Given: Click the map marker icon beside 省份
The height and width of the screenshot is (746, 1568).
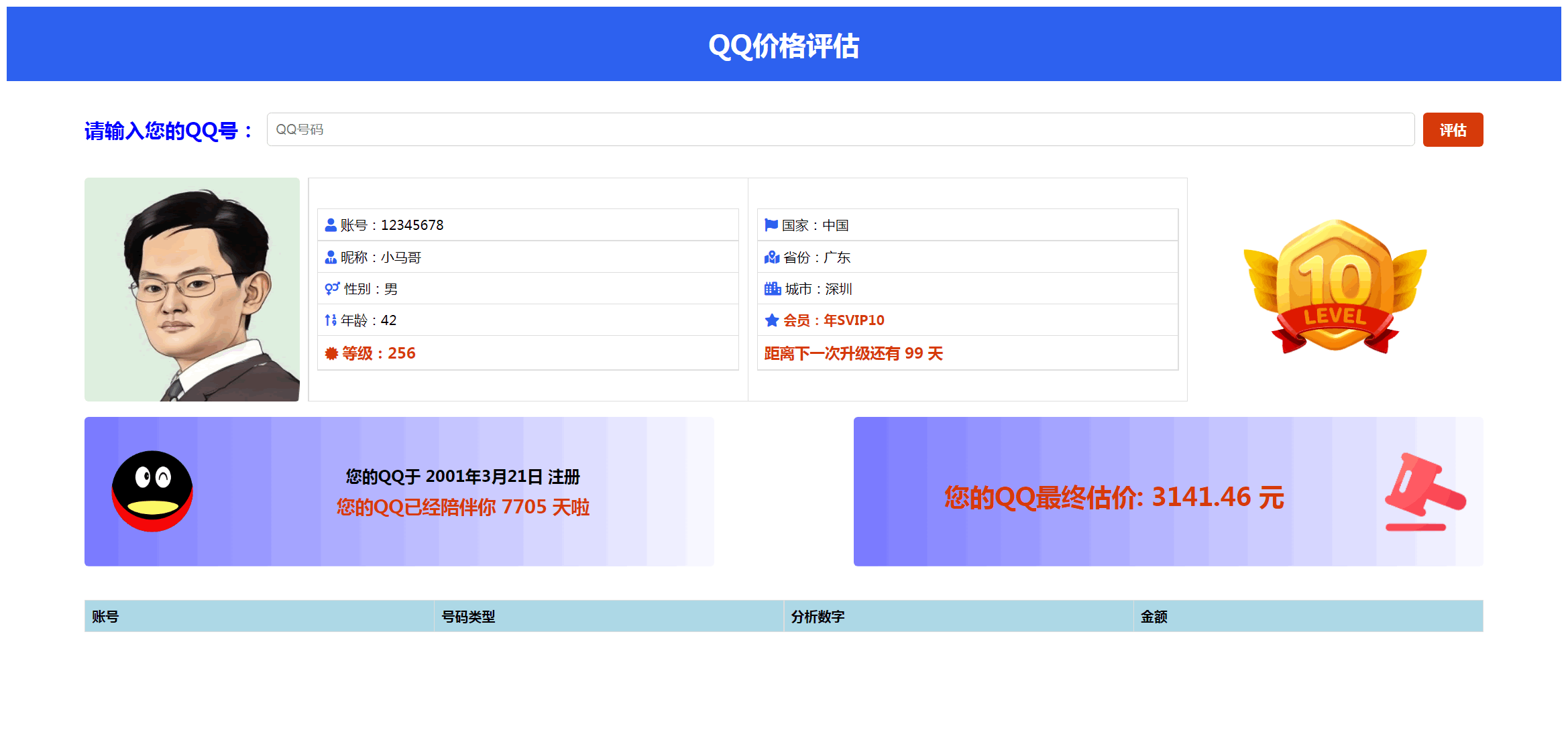Looking at the screenshot, I should point(772,257).
